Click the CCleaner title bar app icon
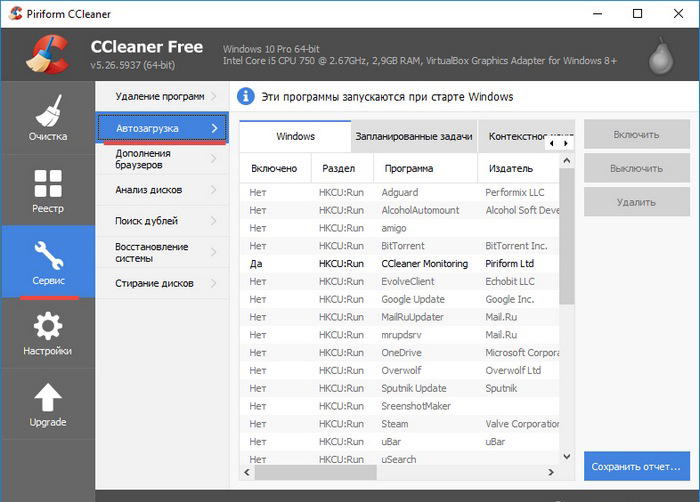This screenshot has width=700, height=502. coord(15,13)
